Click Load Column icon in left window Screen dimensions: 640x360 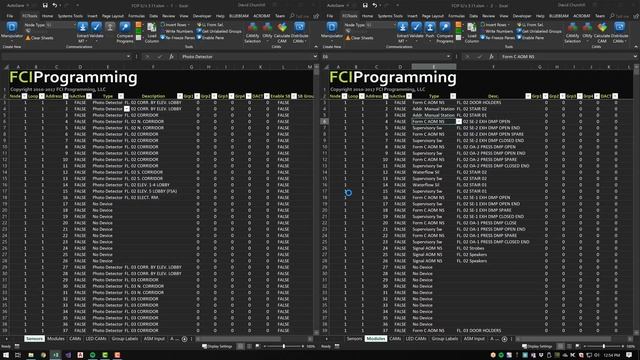[x=151, y=27]
